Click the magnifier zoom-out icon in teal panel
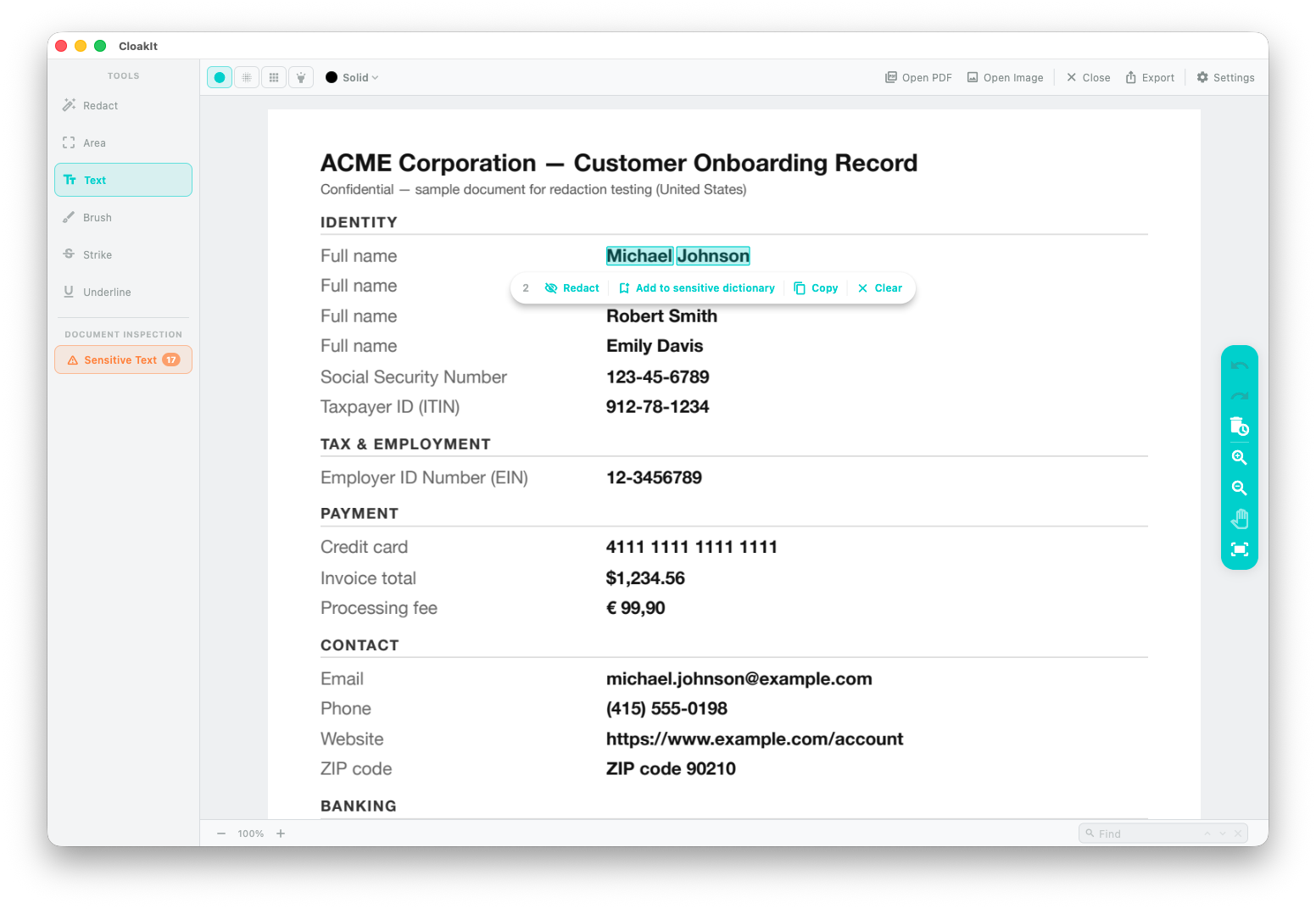 (1239, 488)
